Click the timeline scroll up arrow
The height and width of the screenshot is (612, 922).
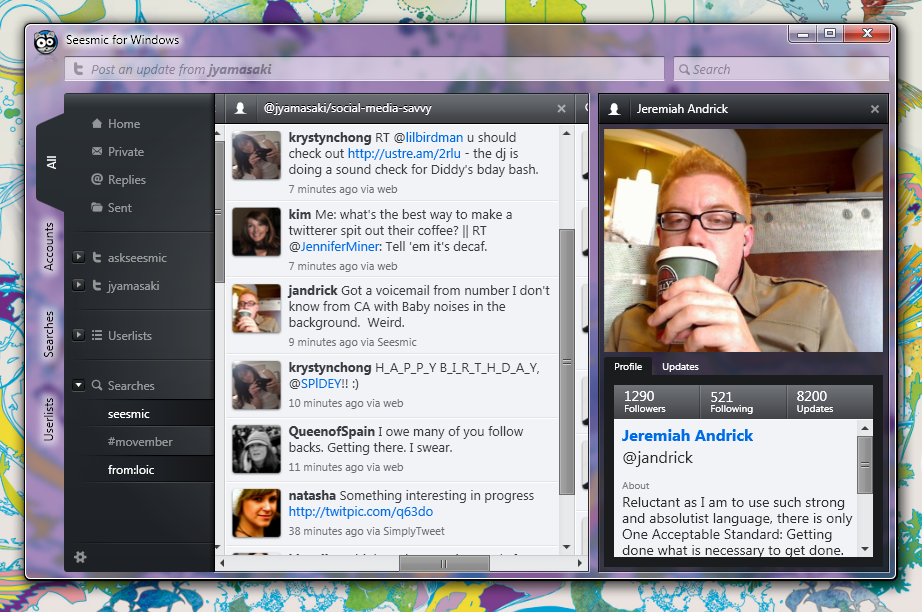point(566,133)
